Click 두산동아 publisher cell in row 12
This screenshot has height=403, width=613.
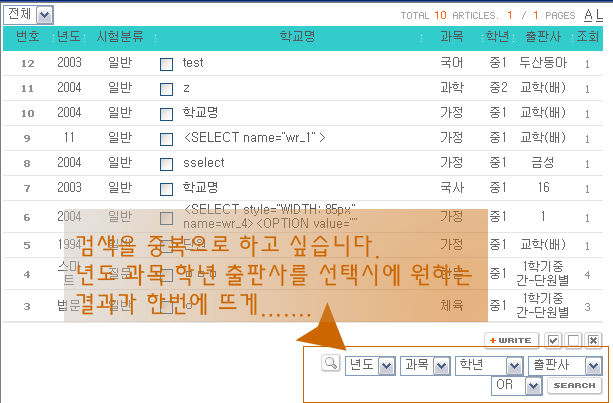[543, 63]
